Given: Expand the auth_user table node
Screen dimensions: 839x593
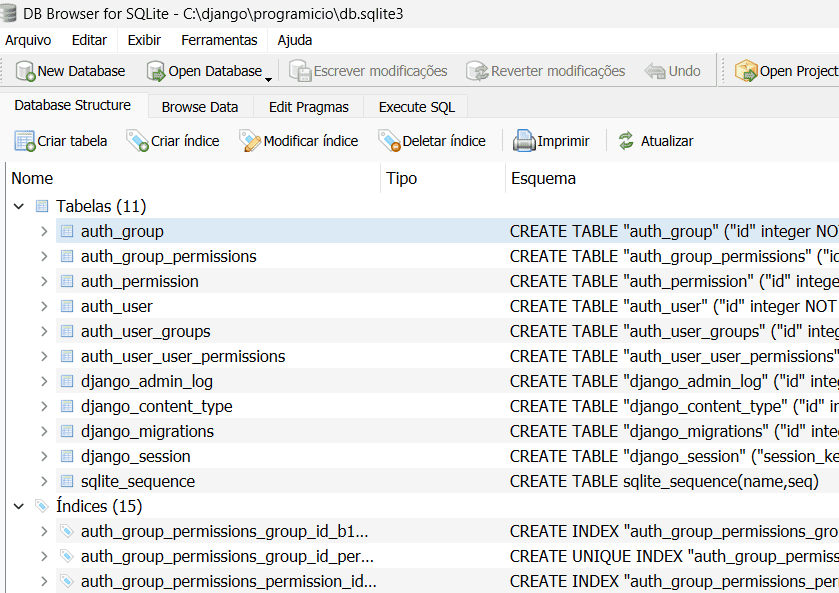Looking at the screenshot, I should [x=44, y=306].
